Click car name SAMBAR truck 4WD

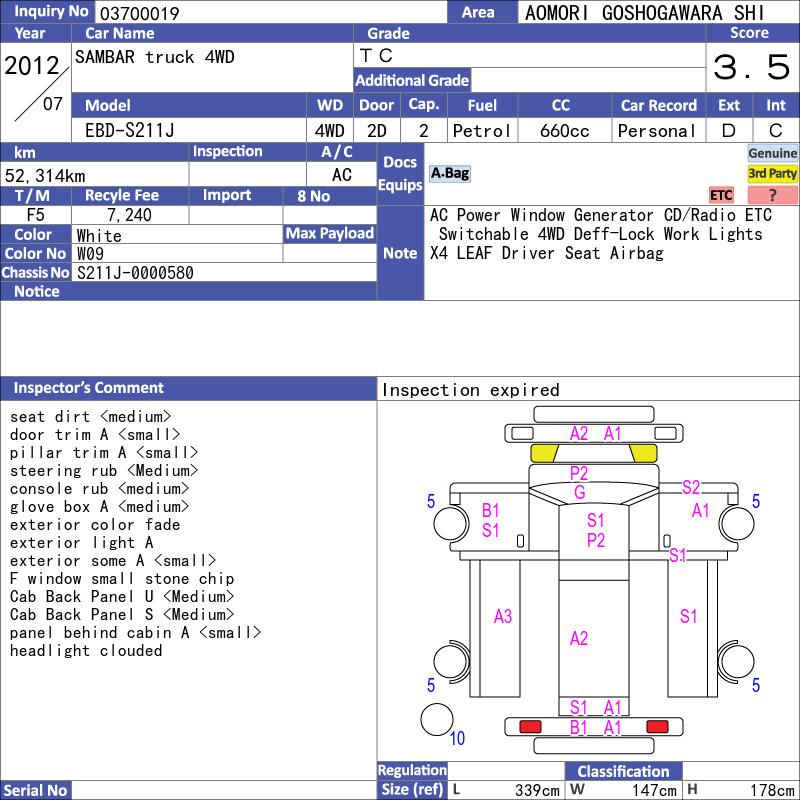pos(155,57)
